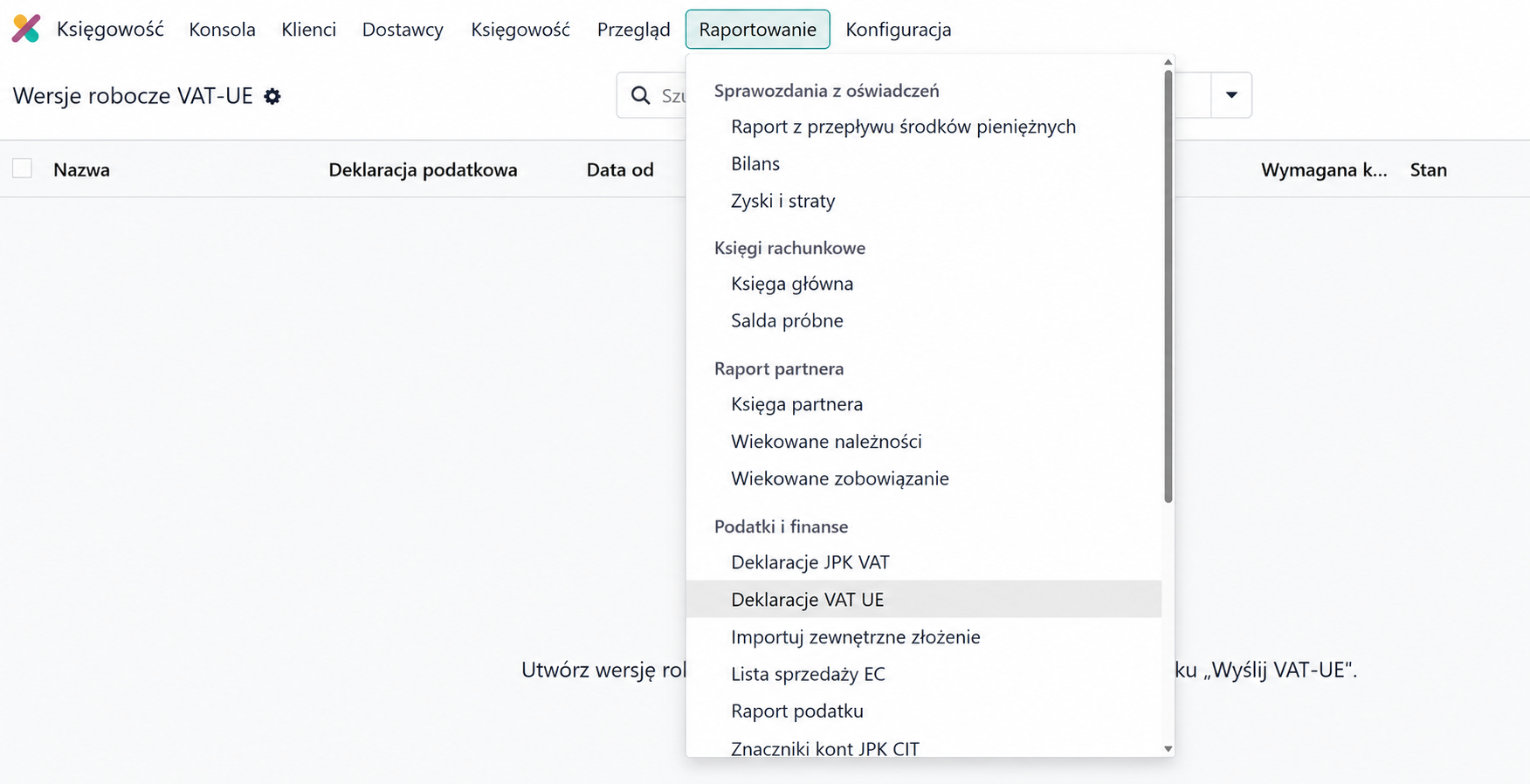Sort by the Stan column header
The image size is (1530, 784).
tap(1429, 169)
